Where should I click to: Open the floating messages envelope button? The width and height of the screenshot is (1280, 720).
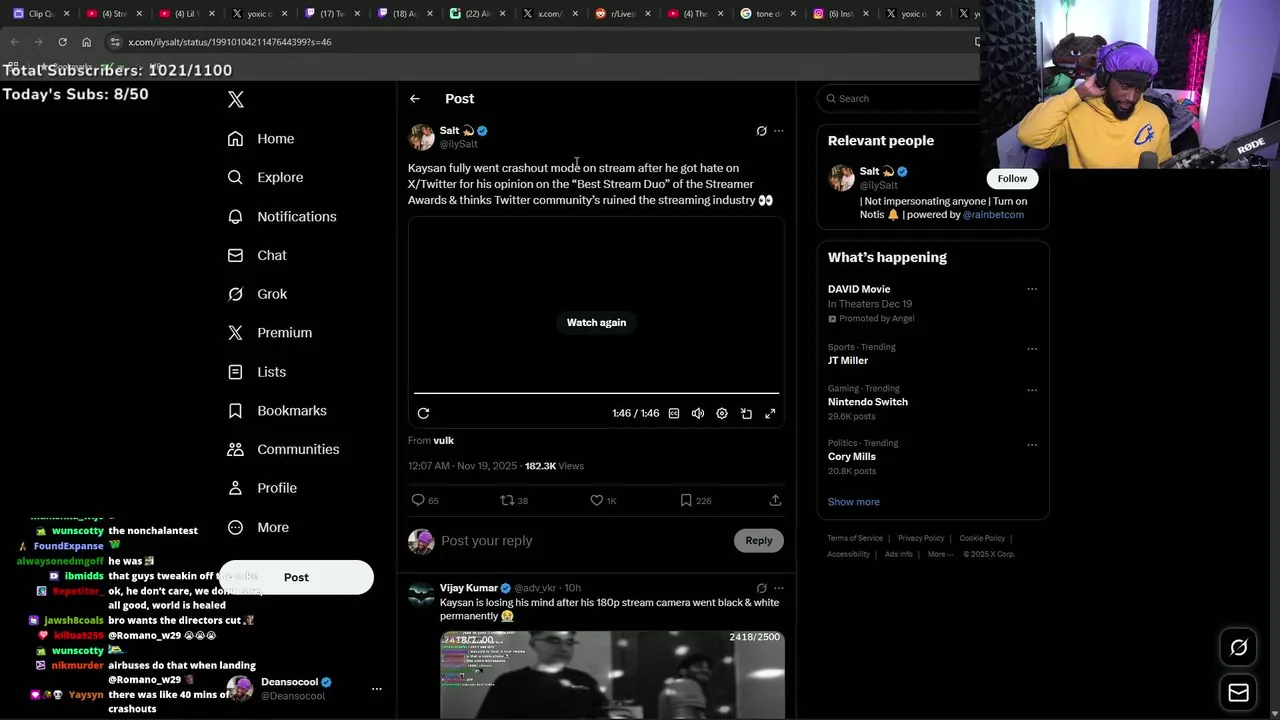1239,692
